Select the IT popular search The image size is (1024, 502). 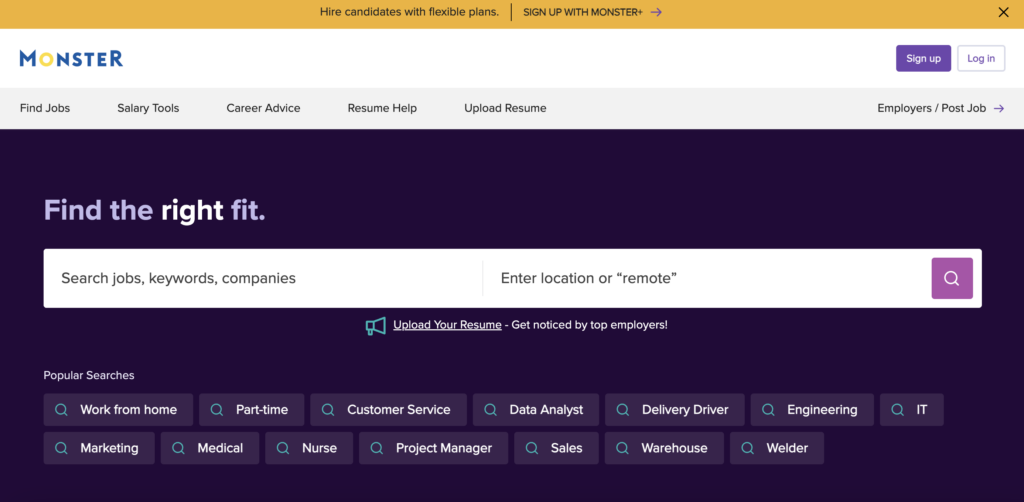click(912, 410)
